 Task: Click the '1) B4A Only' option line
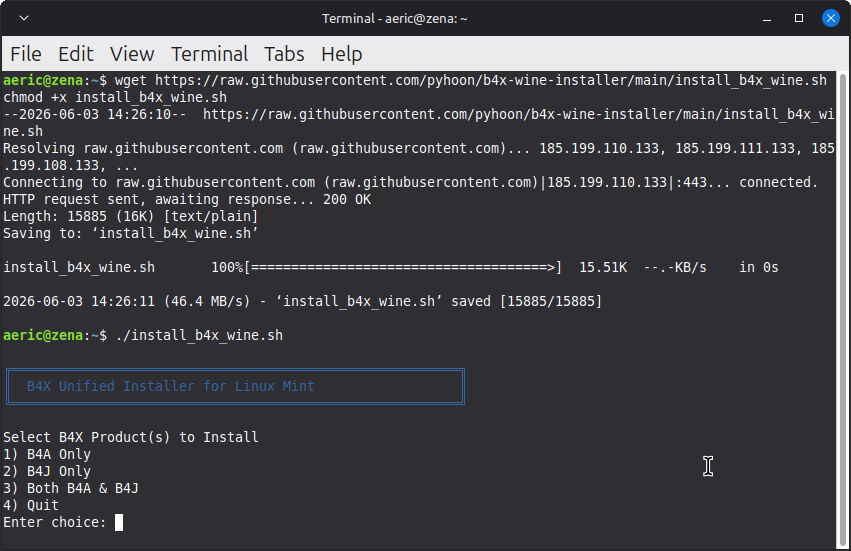[47, 454]
